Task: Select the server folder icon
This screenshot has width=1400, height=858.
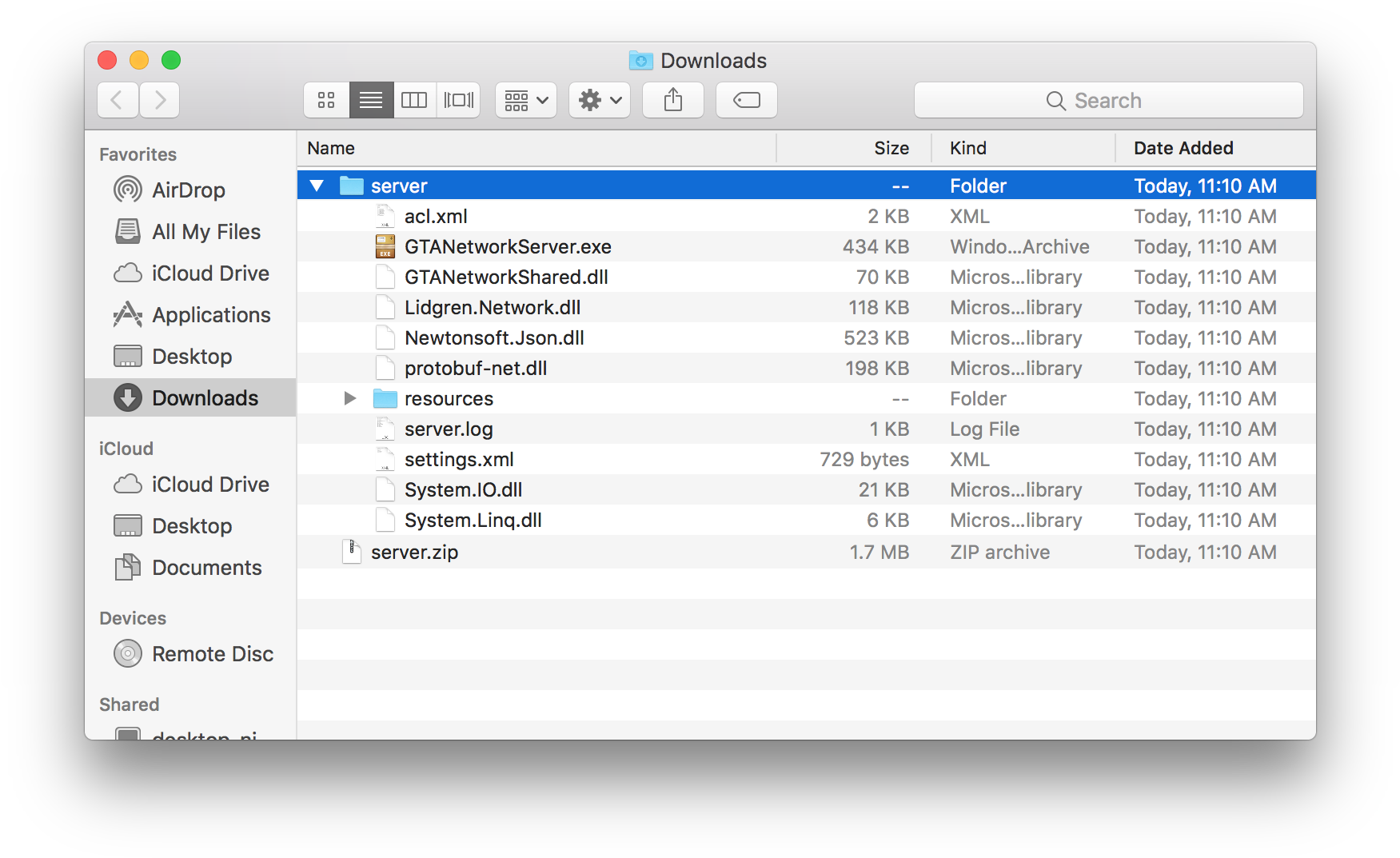Action: 352,186
